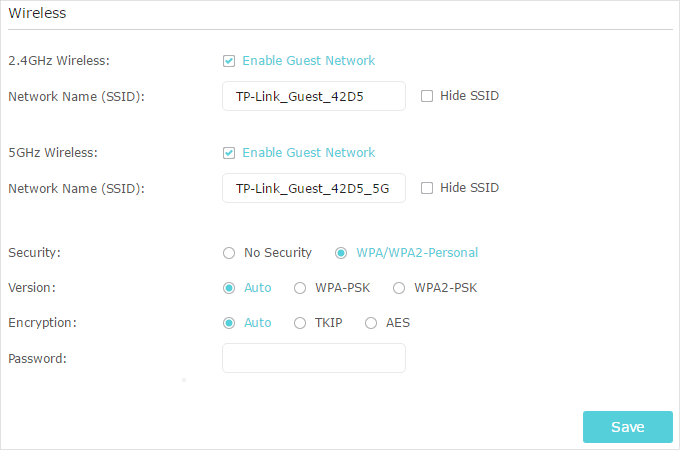Click the 2.4GHz network name field
680x450 pixels.
click(314, 96)
